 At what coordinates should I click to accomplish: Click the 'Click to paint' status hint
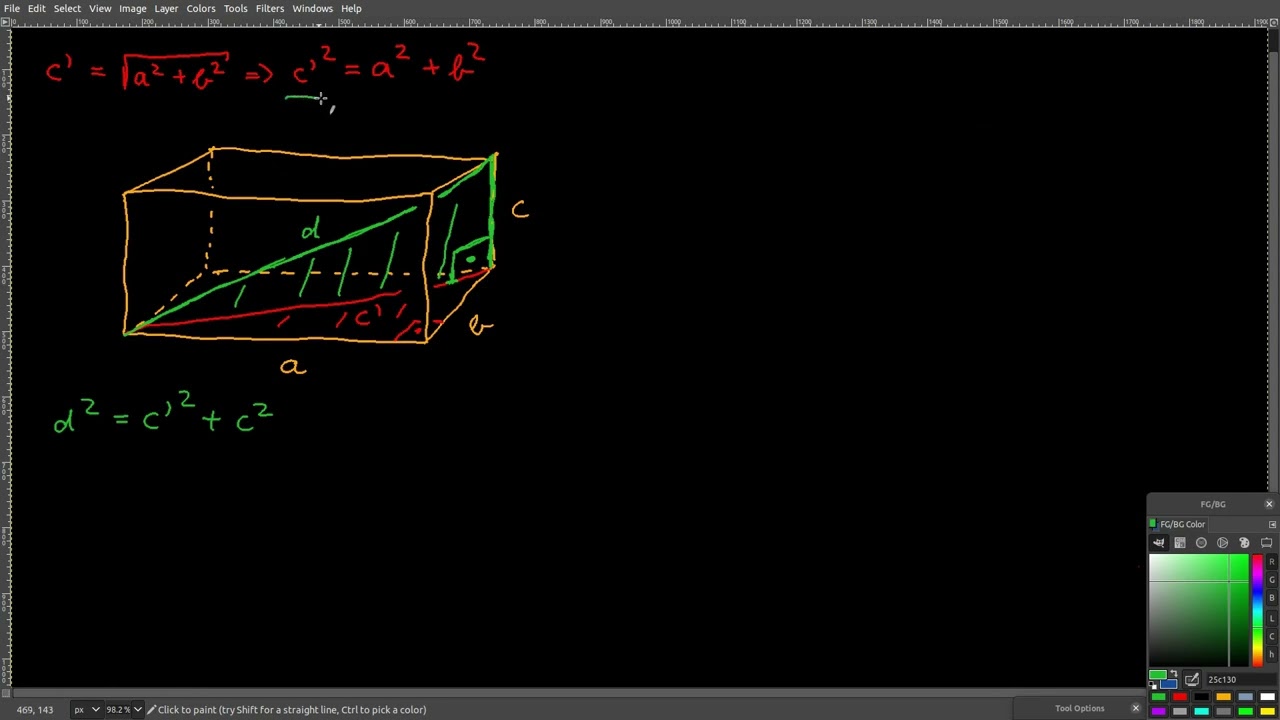coord(291,710)
